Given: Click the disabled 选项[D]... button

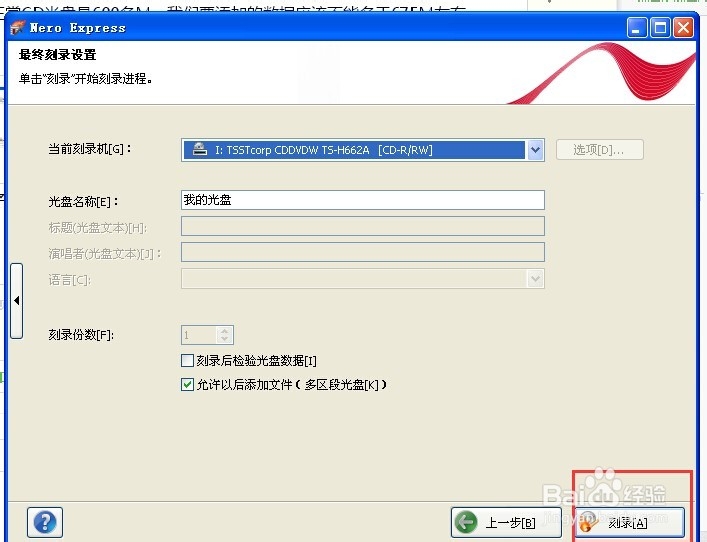Looking at the screenshot, I should 600,150.
